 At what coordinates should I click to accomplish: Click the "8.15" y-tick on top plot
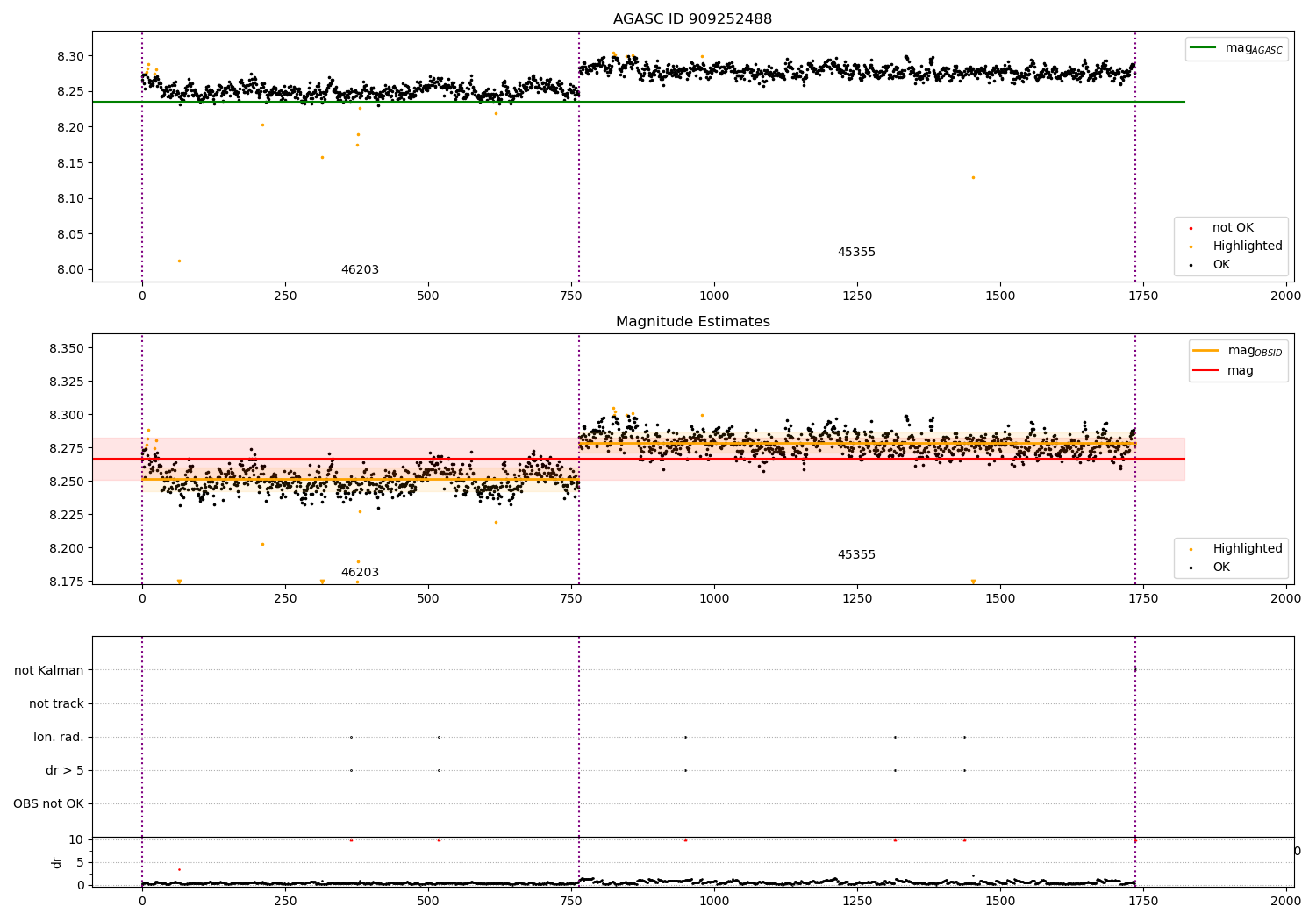pos(70,163)
